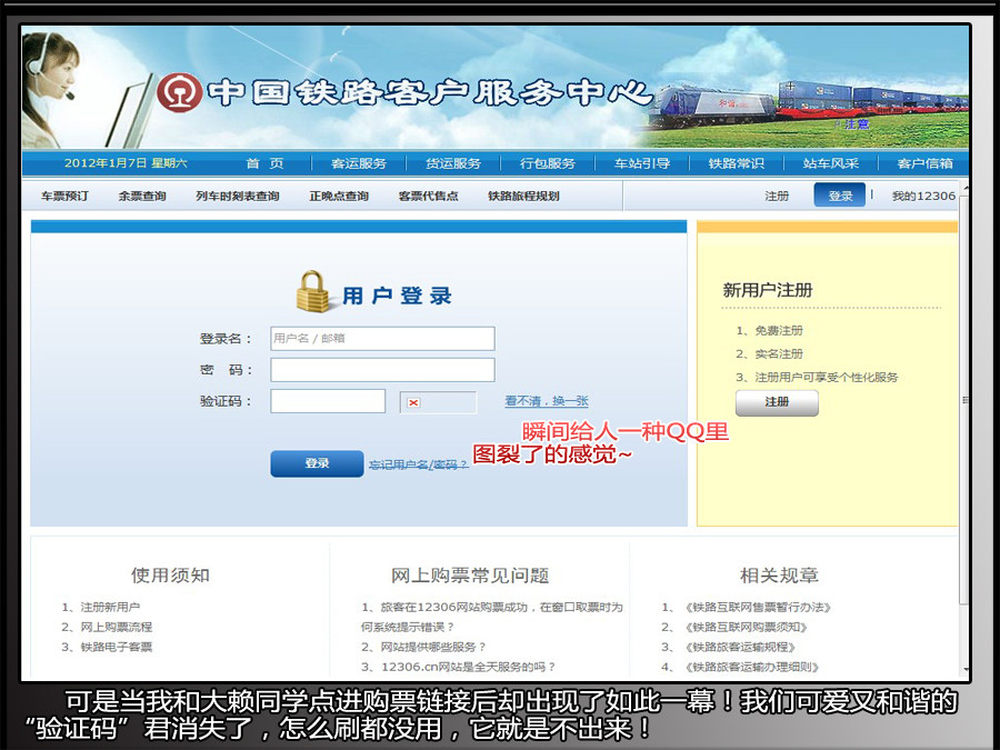Click the 新用户注册 panel heading
The width and height of the screenshot is (1000, 750).
pos(767,290)
